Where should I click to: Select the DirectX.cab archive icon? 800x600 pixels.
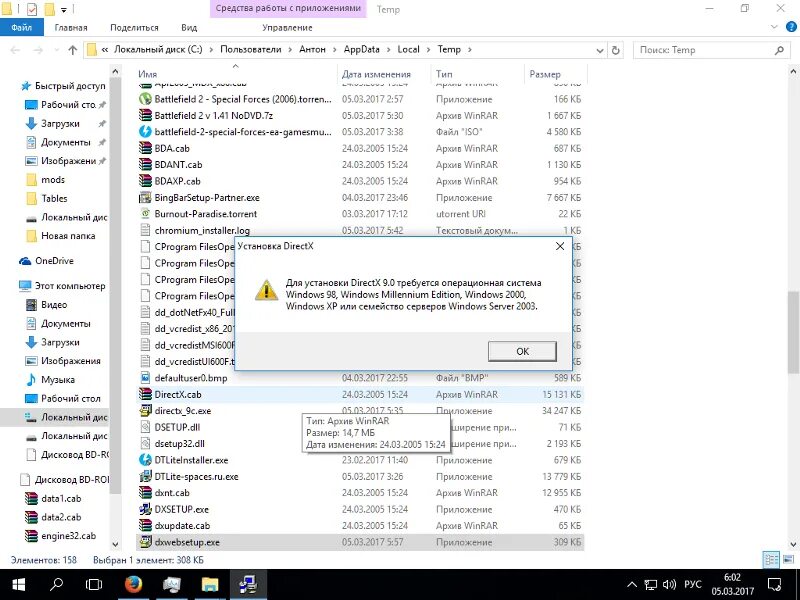pyautogui.click(x=145, y=394)
